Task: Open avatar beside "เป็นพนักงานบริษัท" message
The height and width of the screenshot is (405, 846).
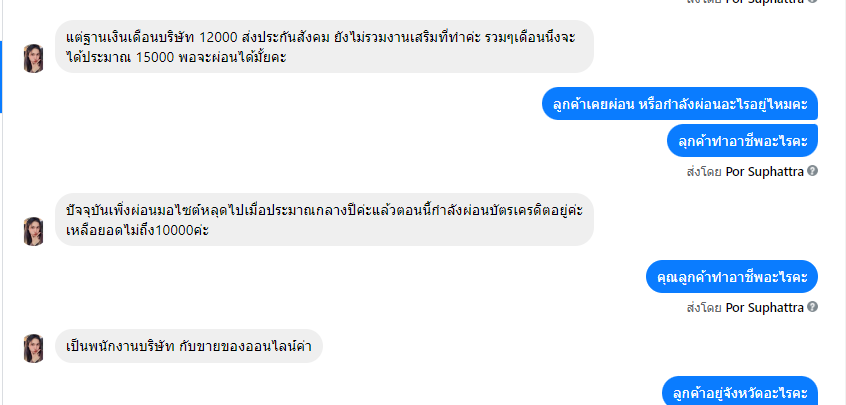Action: pyautogui.click(x=35, y=348)
